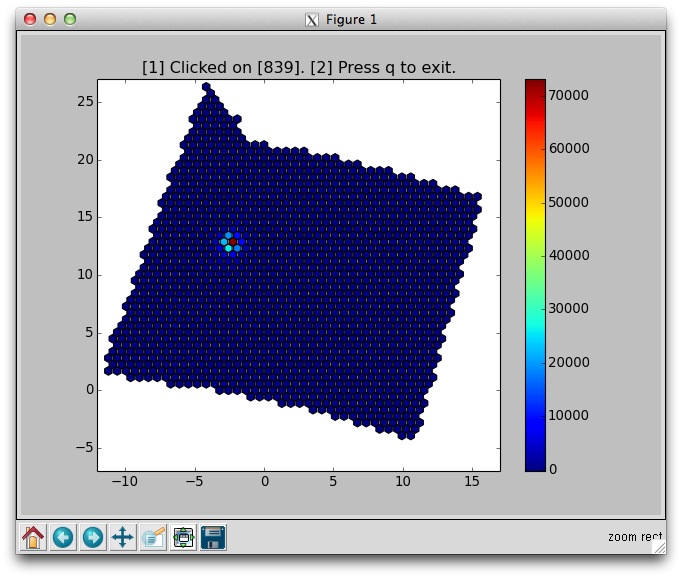The width and height of the screenshot is (682, 578).
Task: Maximize window with green button
Action: [70, 19]
